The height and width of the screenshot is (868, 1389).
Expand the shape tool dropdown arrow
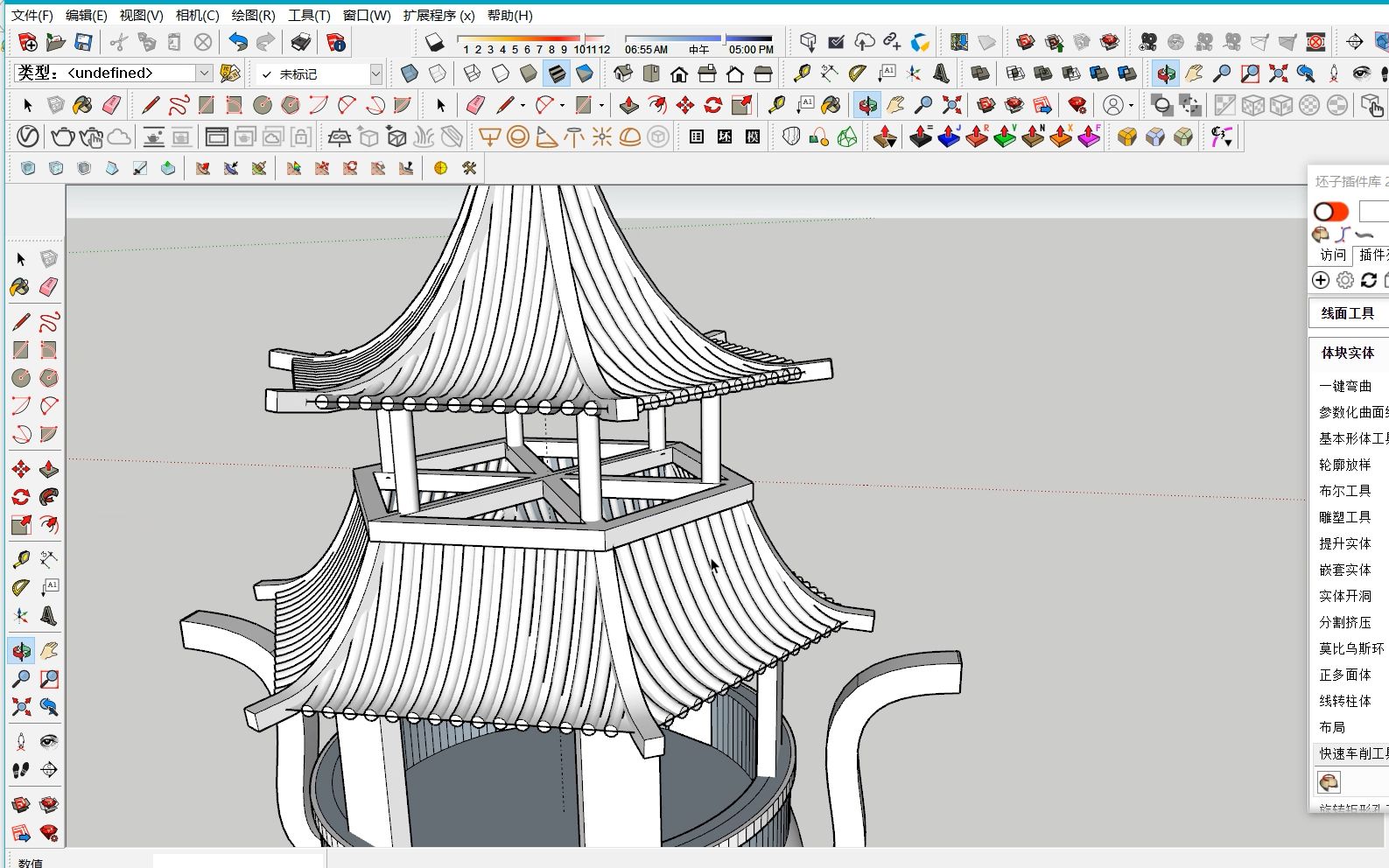click(601, 106)
